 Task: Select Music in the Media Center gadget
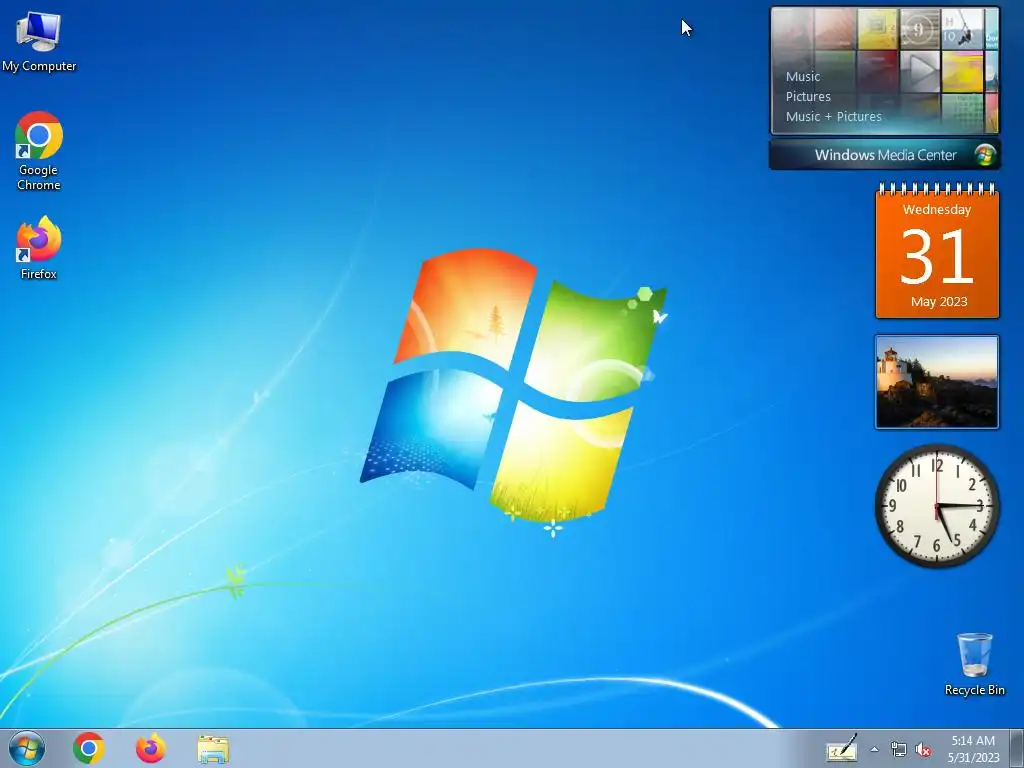(x=803, y=76)
